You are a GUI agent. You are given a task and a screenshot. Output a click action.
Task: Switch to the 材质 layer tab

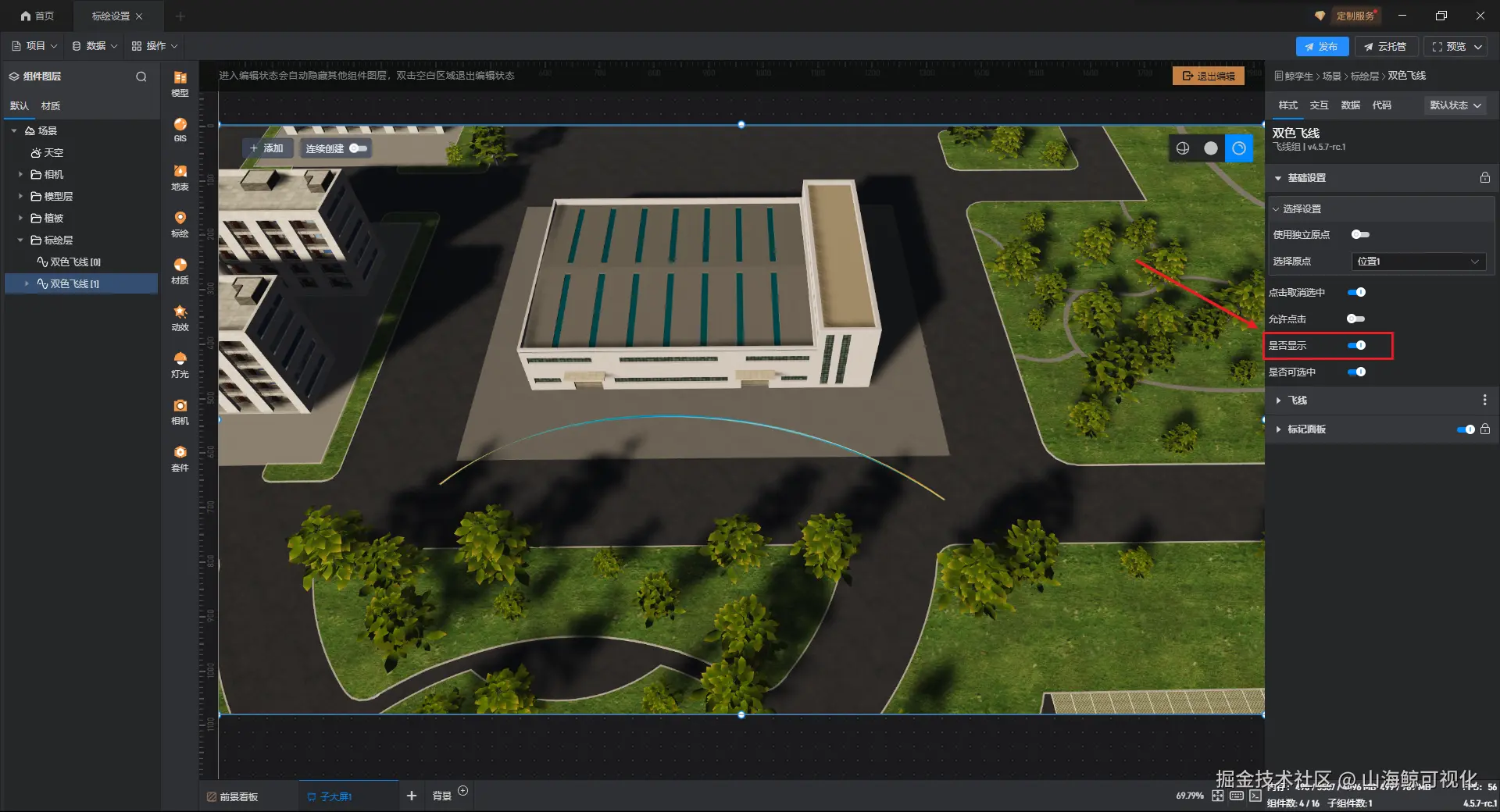(51, 106)
